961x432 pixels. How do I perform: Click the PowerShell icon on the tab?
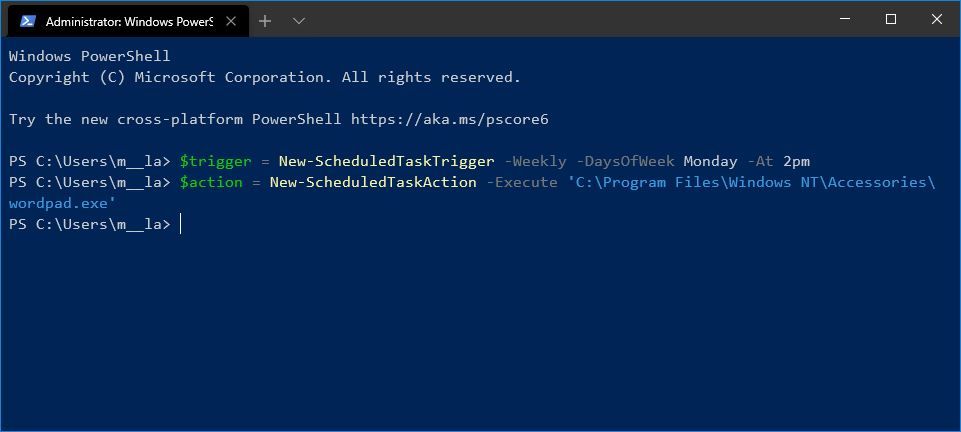[x=27, y=21]
